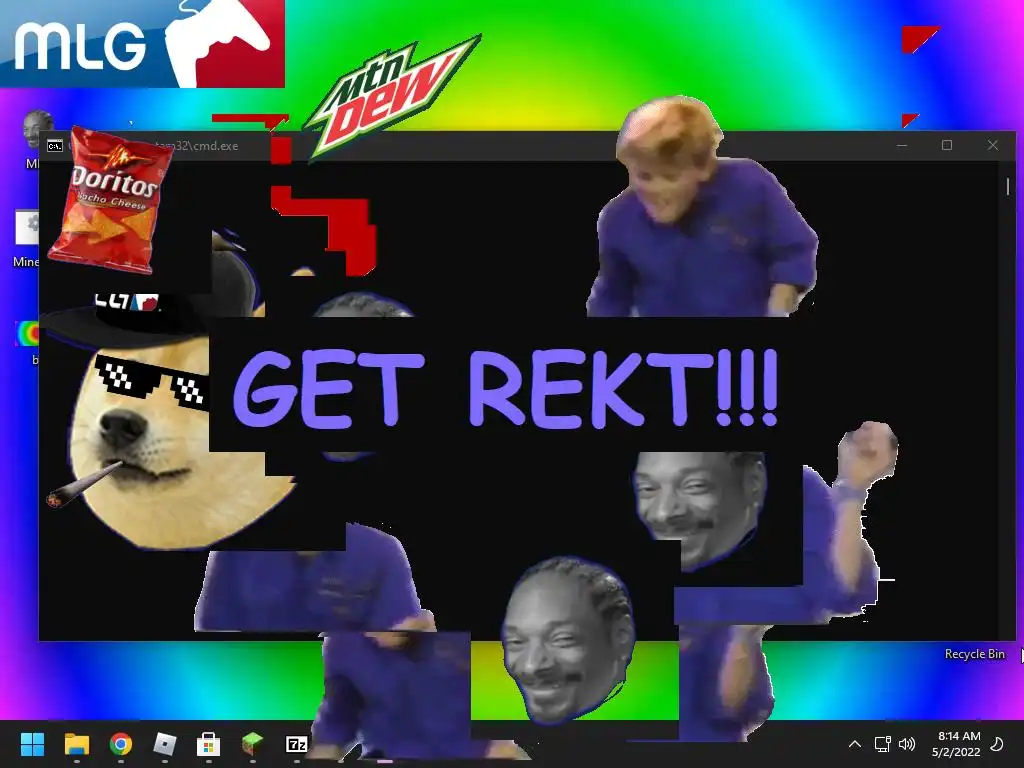1024x768 pixels.
Task: Launch Minecraft grass block taskbar icon
Action: (x=252, y=744)
